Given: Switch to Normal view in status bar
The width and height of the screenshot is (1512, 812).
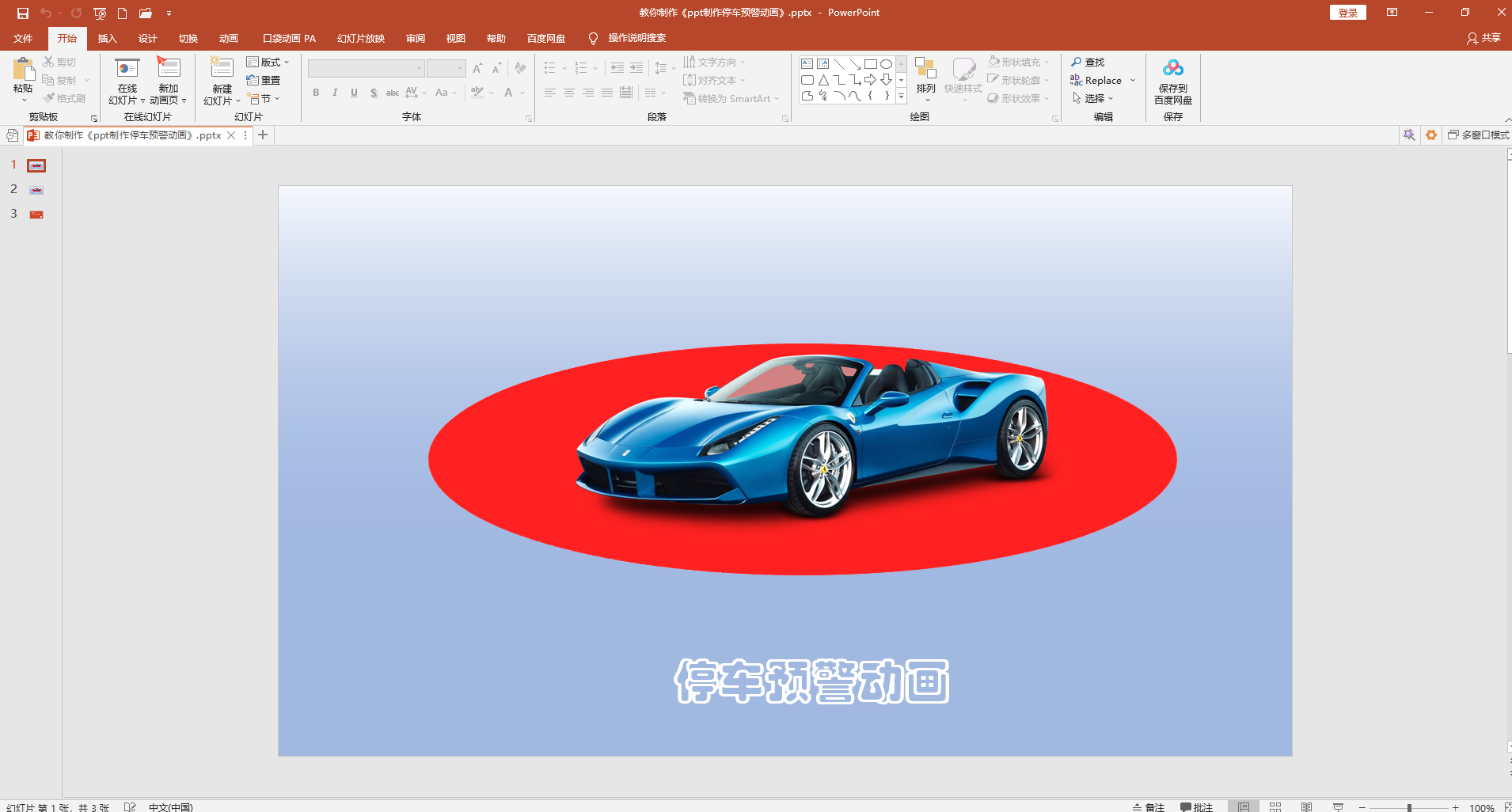Looking at the screenshot, I should point(1244,806).
